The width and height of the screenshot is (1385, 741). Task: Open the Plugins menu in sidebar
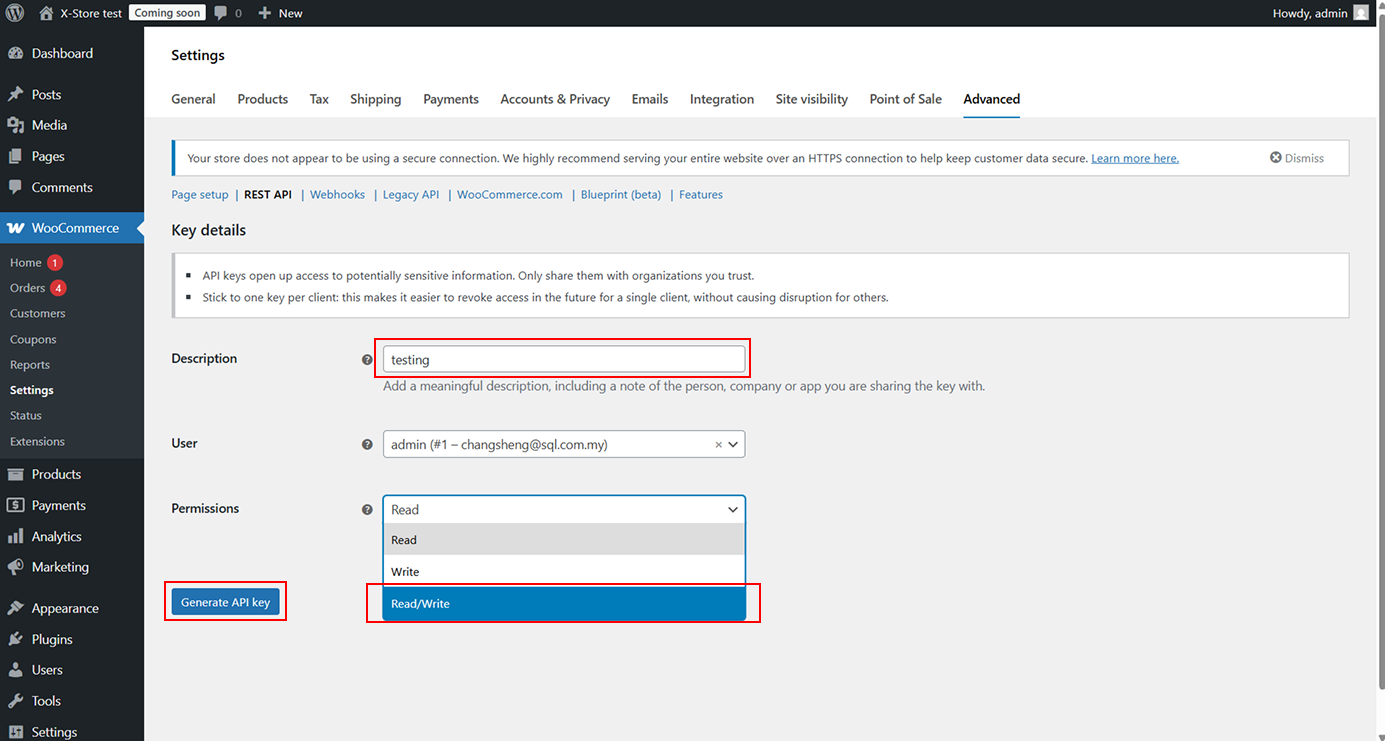point(52,639)
